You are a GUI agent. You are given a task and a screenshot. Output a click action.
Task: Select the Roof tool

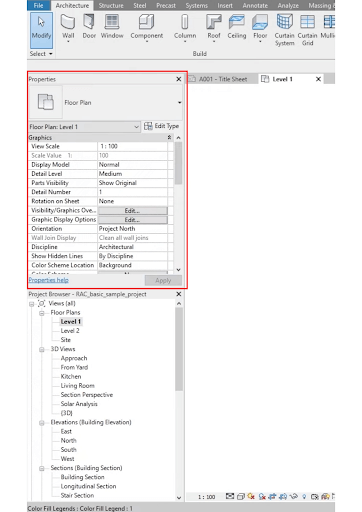(214, 28)
